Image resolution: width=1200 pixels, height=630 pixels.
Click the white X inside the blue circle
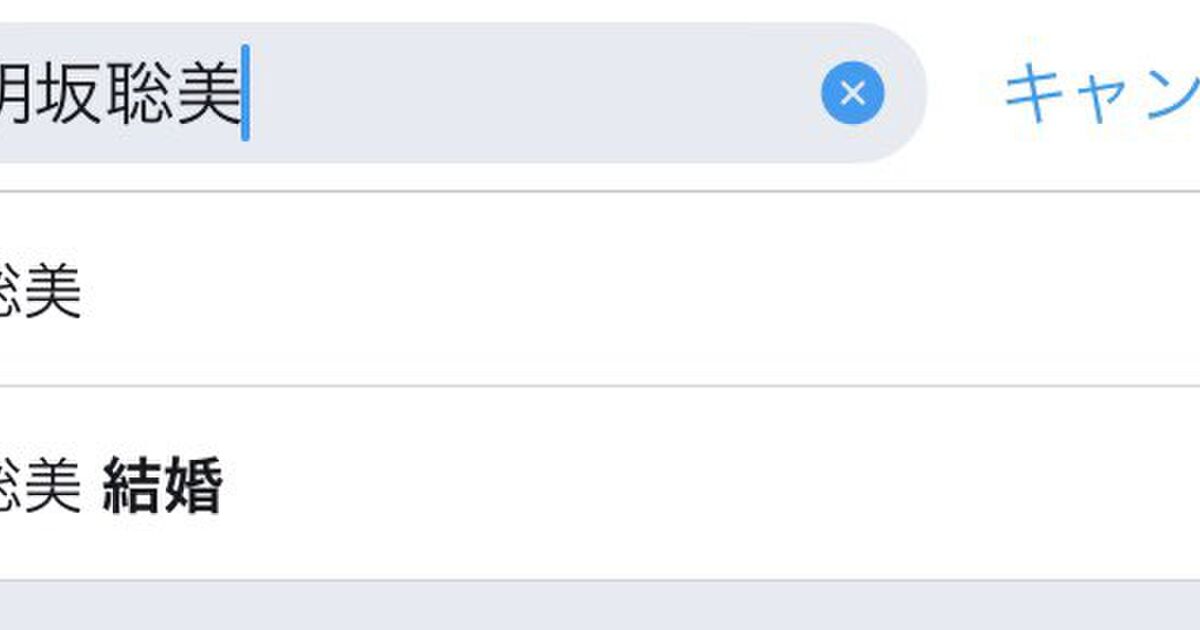pos(853,93)
